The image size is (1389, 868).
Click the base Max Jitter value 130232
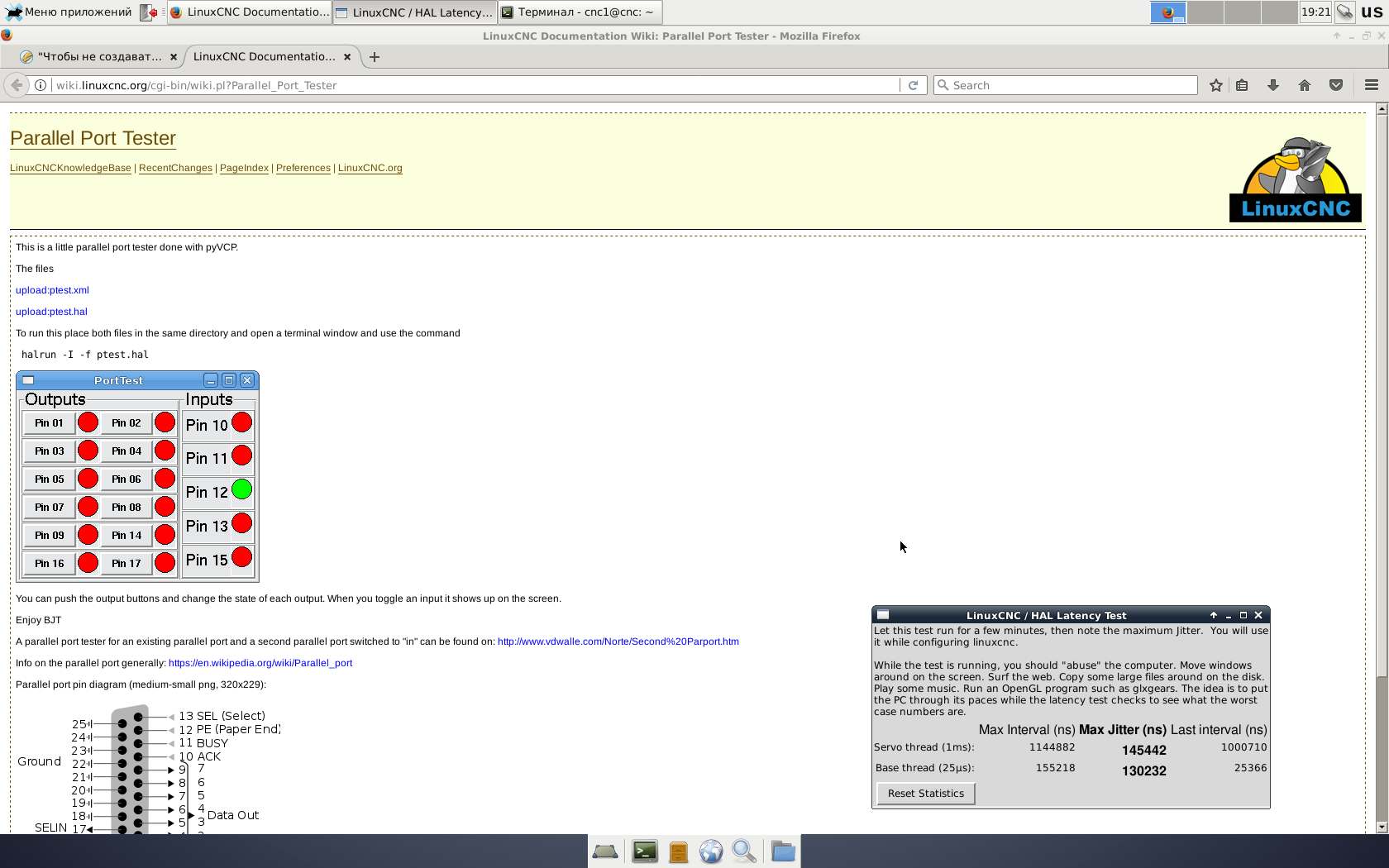coord(1144,771)
